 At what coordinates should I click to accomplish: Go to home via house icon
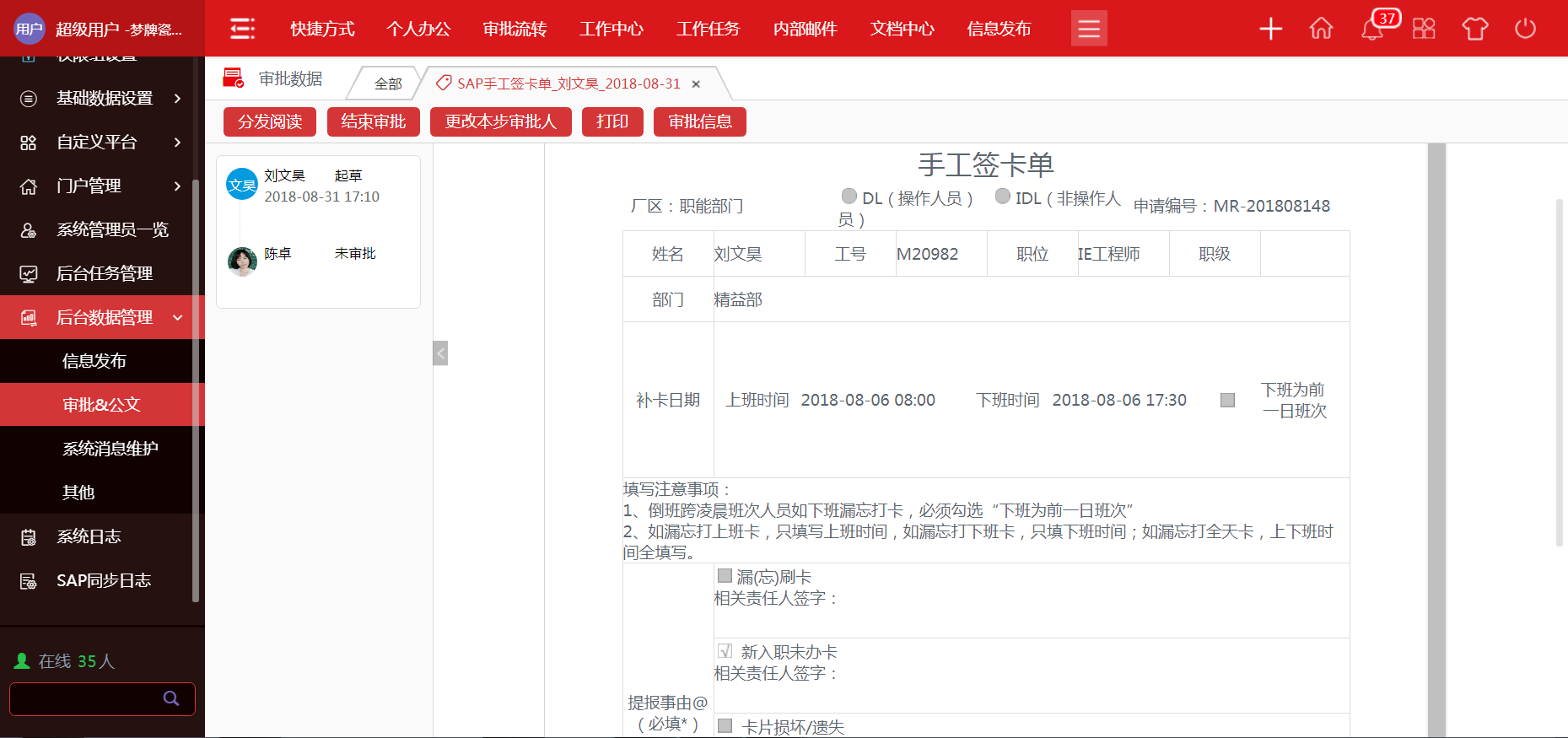pos(1321,29)
